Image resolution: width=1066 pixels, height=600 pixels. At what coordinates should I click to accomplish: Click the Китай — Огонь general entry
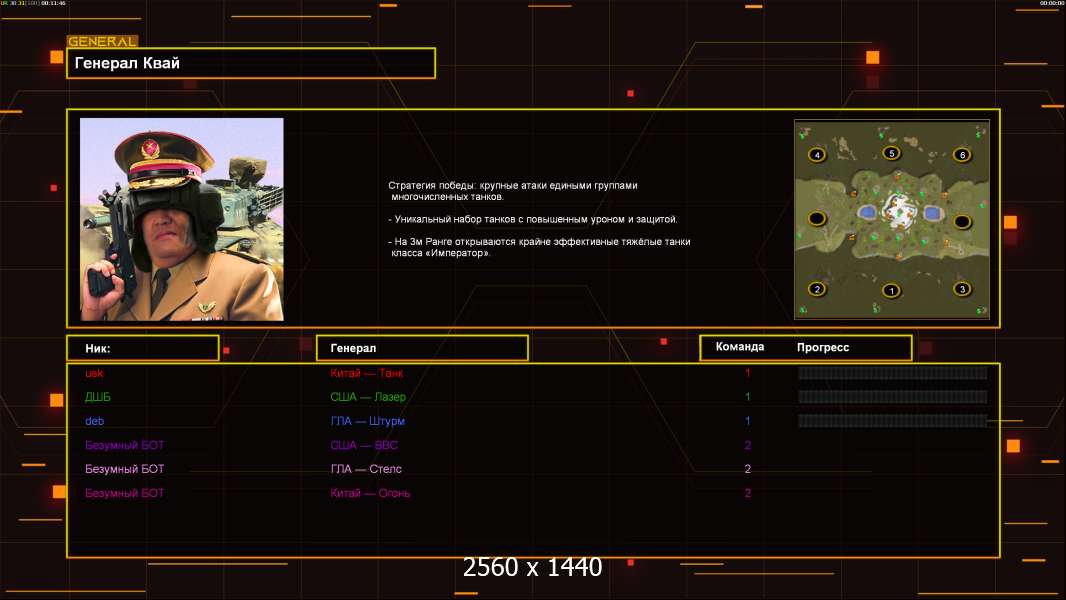pyautogui.click(x=370, y=493)
